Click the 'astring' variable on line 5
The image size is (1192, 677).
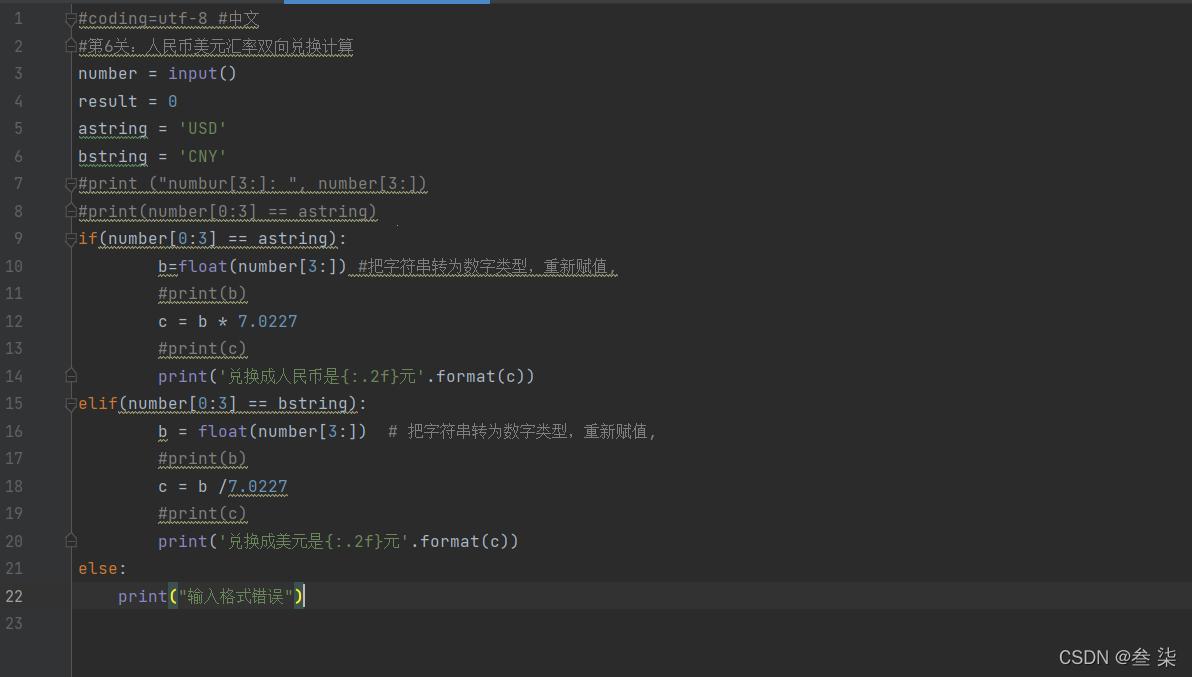coord(113,129)
